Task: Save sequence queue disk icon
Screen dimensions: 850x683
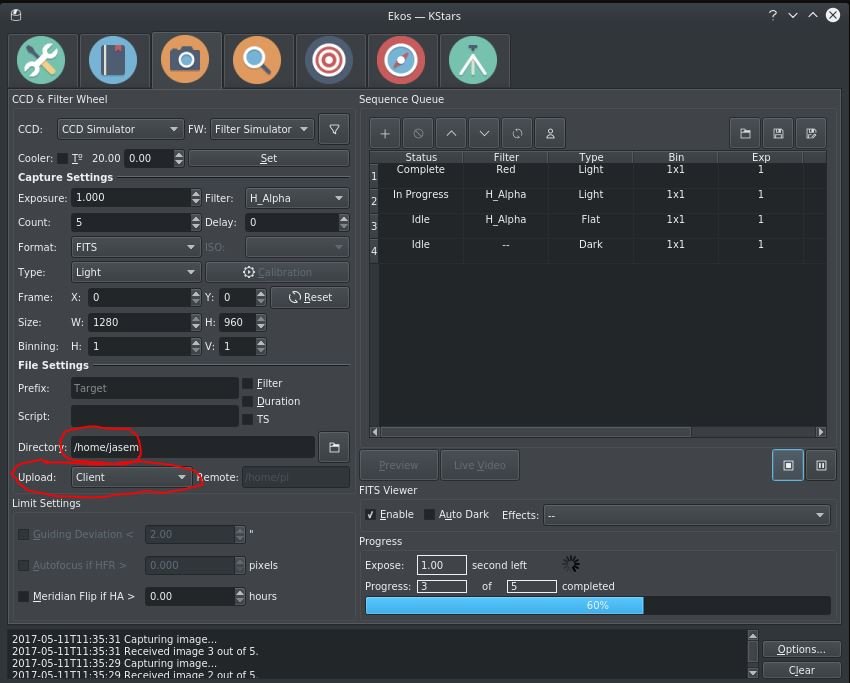Action: pos(778,133)
